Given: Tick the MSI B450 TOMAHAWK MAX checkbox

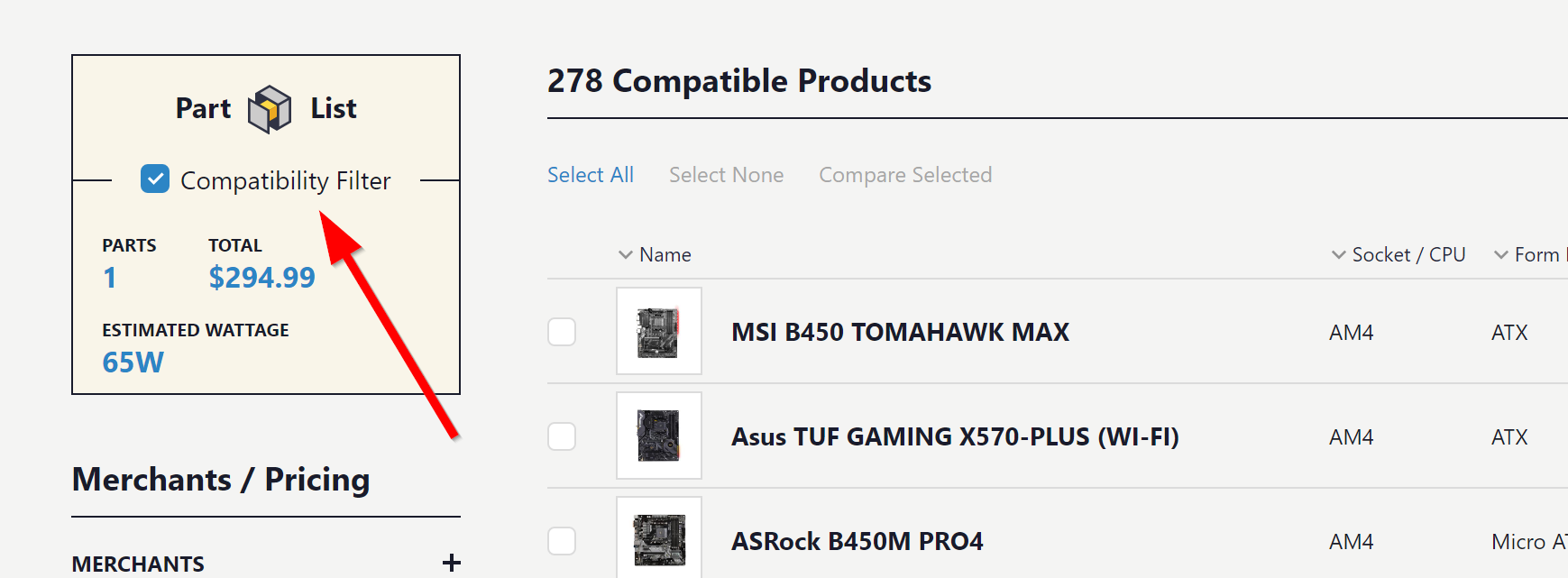Looking at the screenshot, I should [x=562, y=332].
